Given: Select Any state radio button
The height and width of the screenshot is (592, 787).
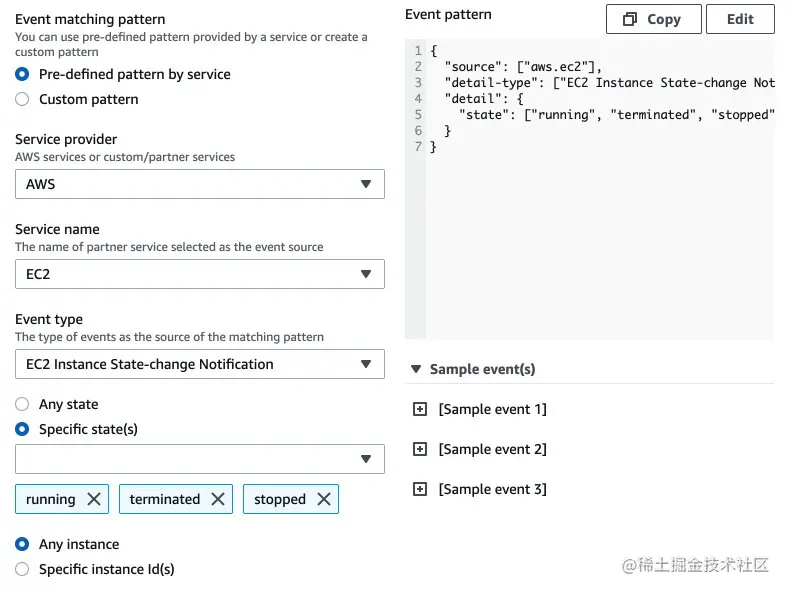Looking at the screenshot, I should click(x=22, y=404).
